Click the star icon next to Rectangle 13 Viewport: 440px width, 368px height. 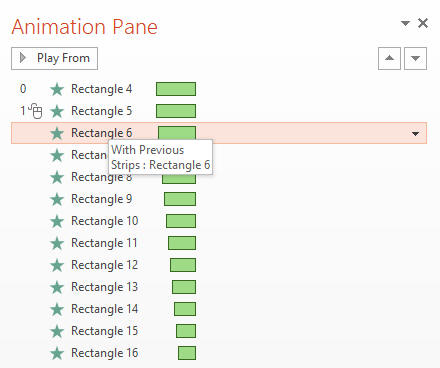point(57,287)
